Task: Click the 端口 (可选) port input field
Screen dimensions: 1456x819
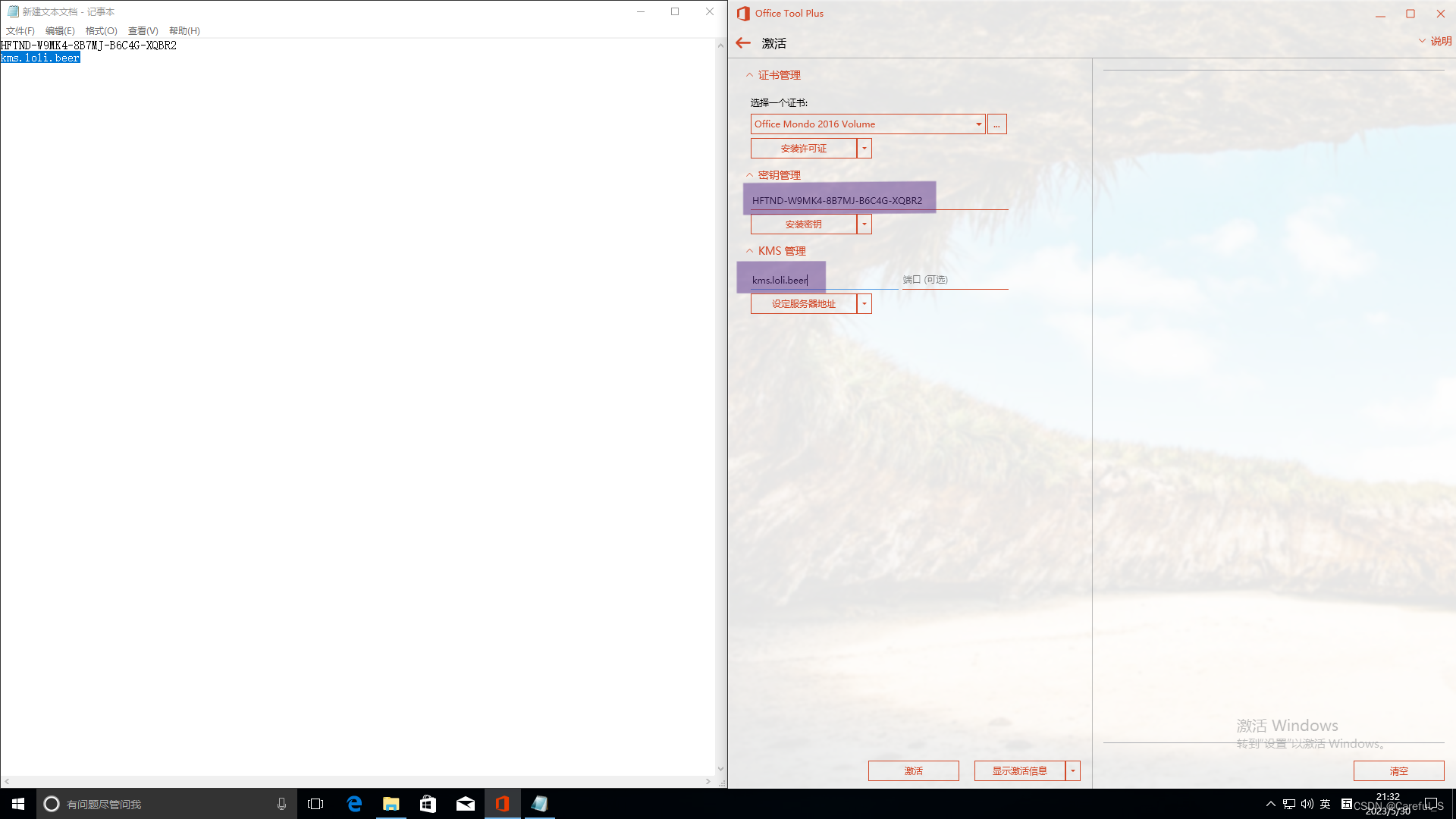Action: pos(955,280)
